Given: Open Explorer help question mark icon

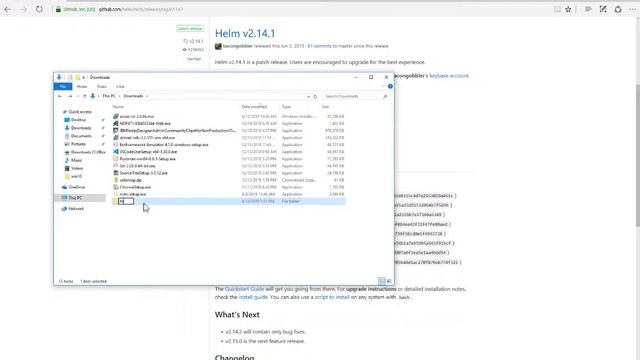Looking at the screenshot, I should point(390,87).
